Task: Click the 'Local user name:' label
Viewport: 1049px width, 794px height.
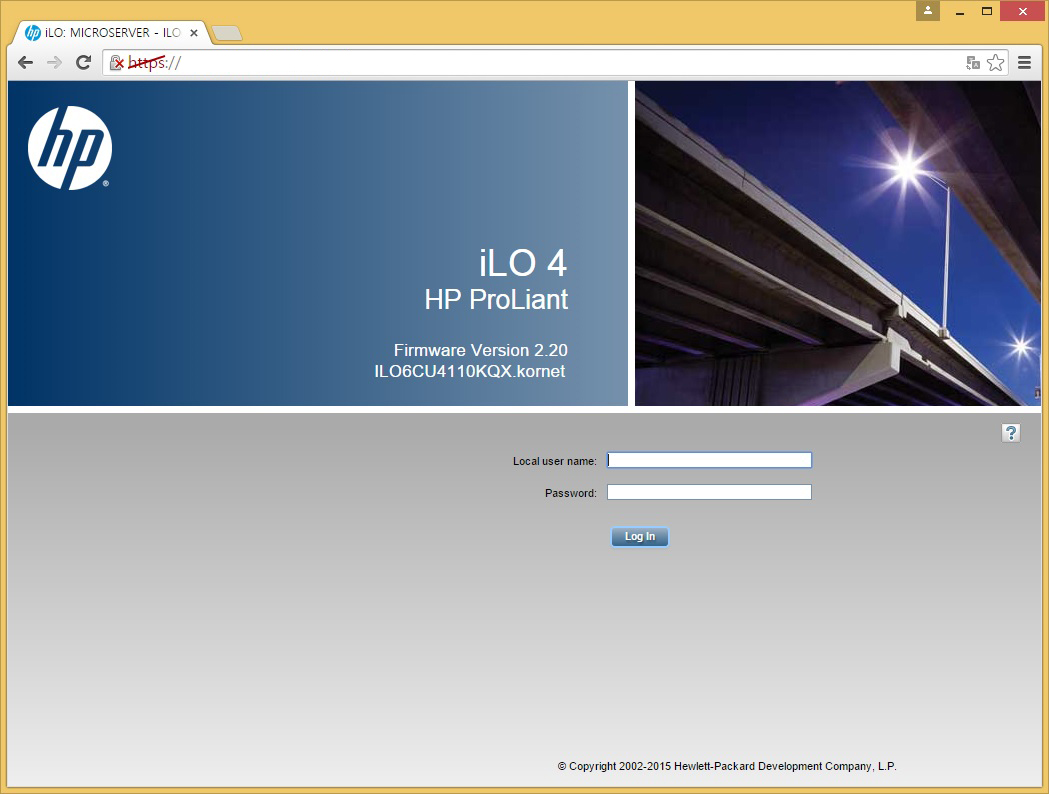Action: (555, 461)
